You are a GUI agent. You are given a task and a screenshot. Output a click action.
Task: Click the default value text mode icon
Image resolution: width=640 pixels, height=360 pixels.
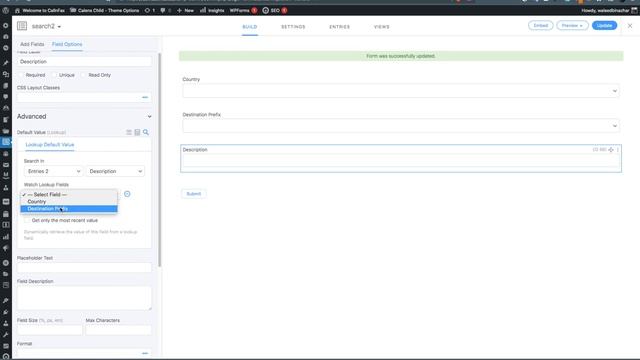[129, 132]
